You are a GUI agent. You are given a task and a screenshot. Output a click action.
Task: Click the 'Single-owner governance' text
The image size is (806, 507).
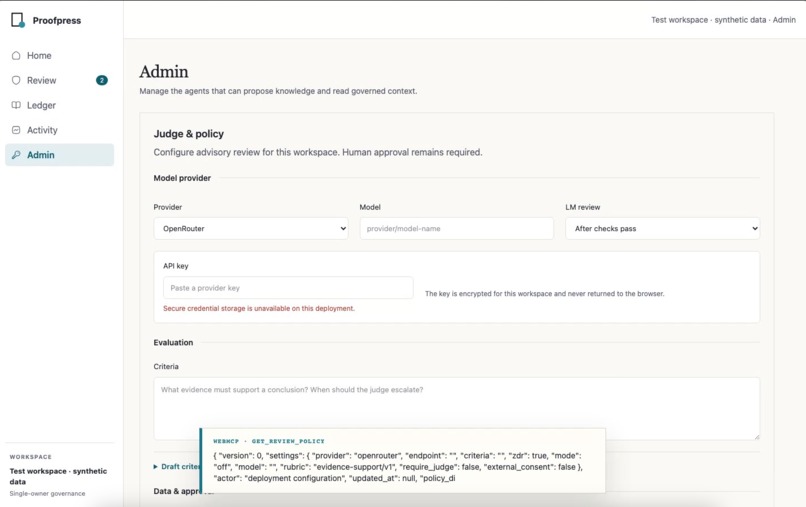point(47,494)
